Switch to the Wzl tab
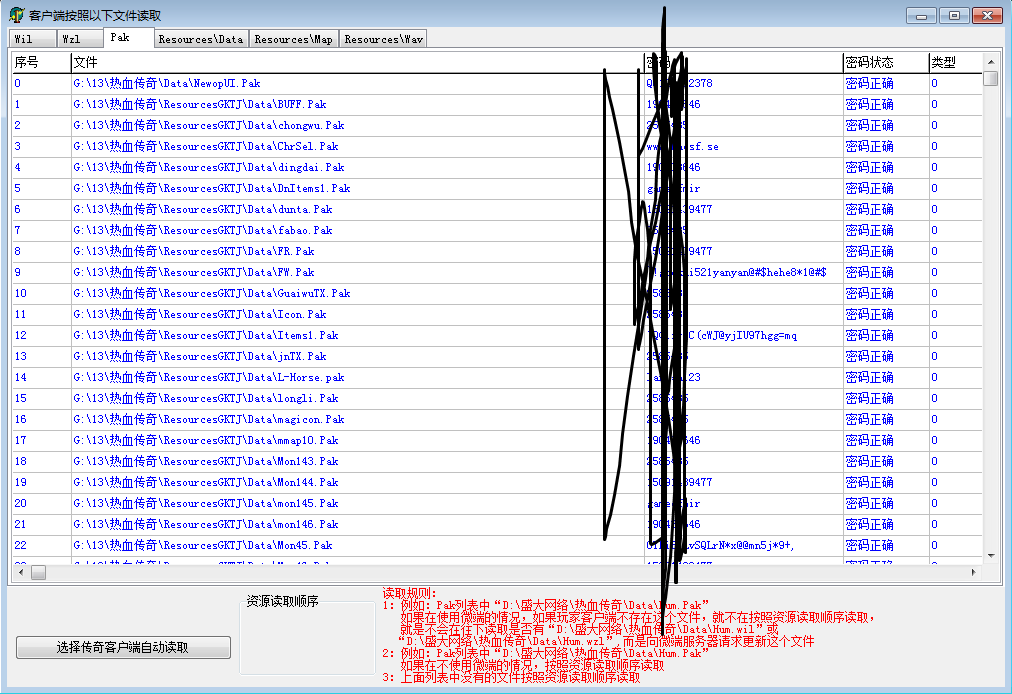This screenshot has height=694, width=1012. tap(71, 39)
